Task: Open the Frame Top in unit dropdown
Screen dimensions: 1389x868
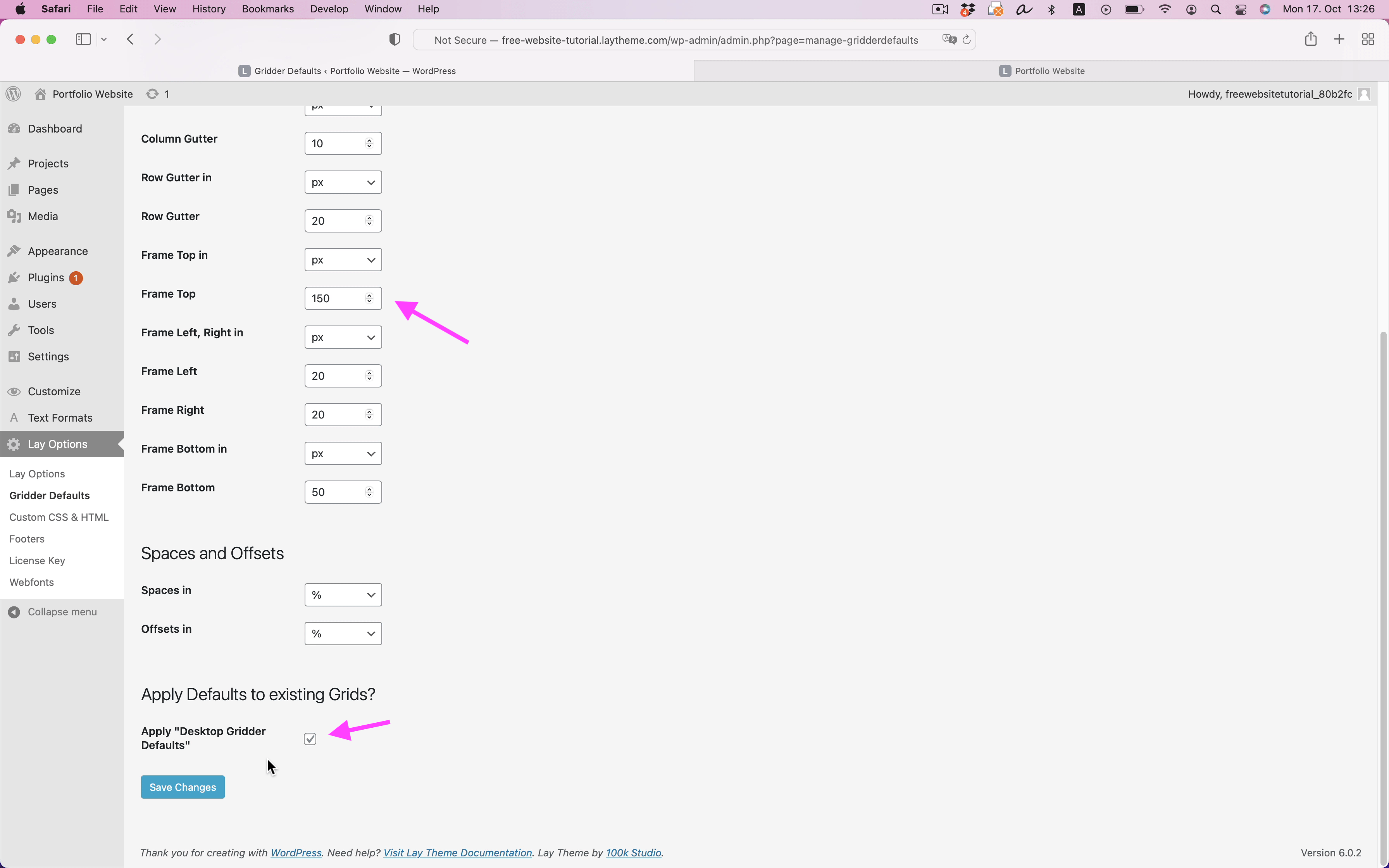Action: click(x=343, y=260)
